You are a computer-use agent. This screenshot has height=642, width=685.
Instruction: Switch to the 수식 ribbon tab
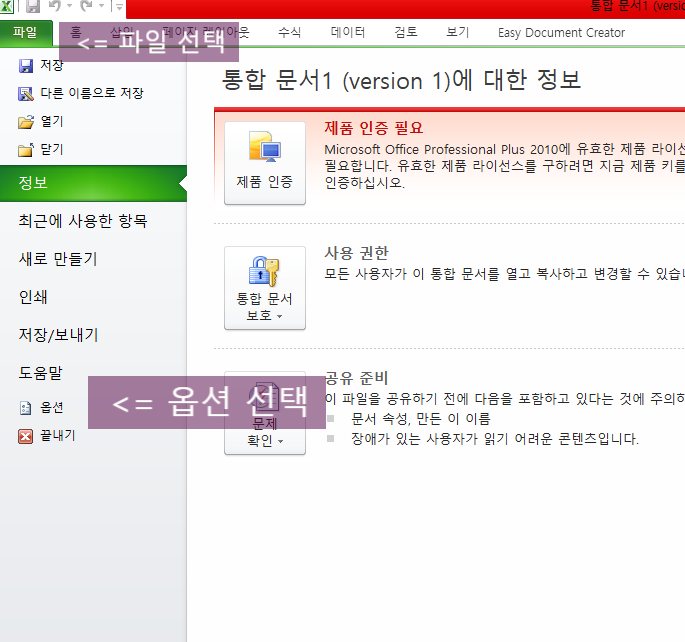pyautogui.click(x=289, y=32)
